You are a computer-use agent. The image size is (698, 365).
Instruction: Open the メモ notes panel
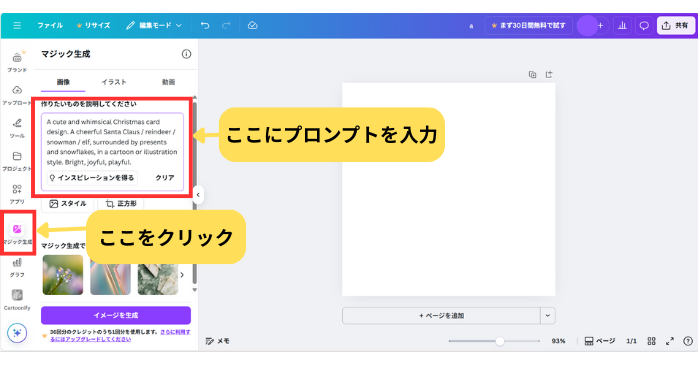point(218,341)
